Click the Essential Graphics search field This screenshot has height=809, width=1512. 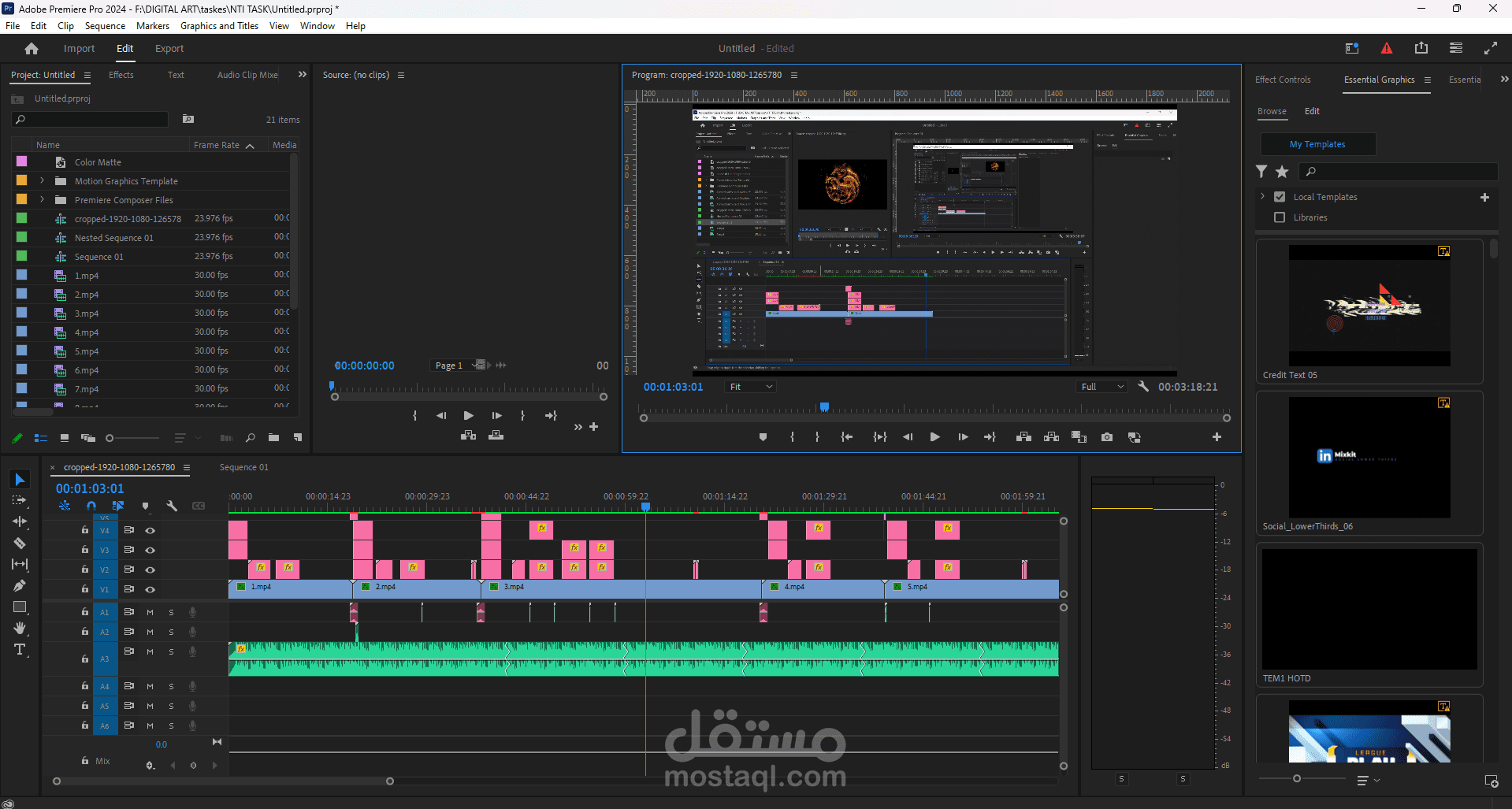1397,172
